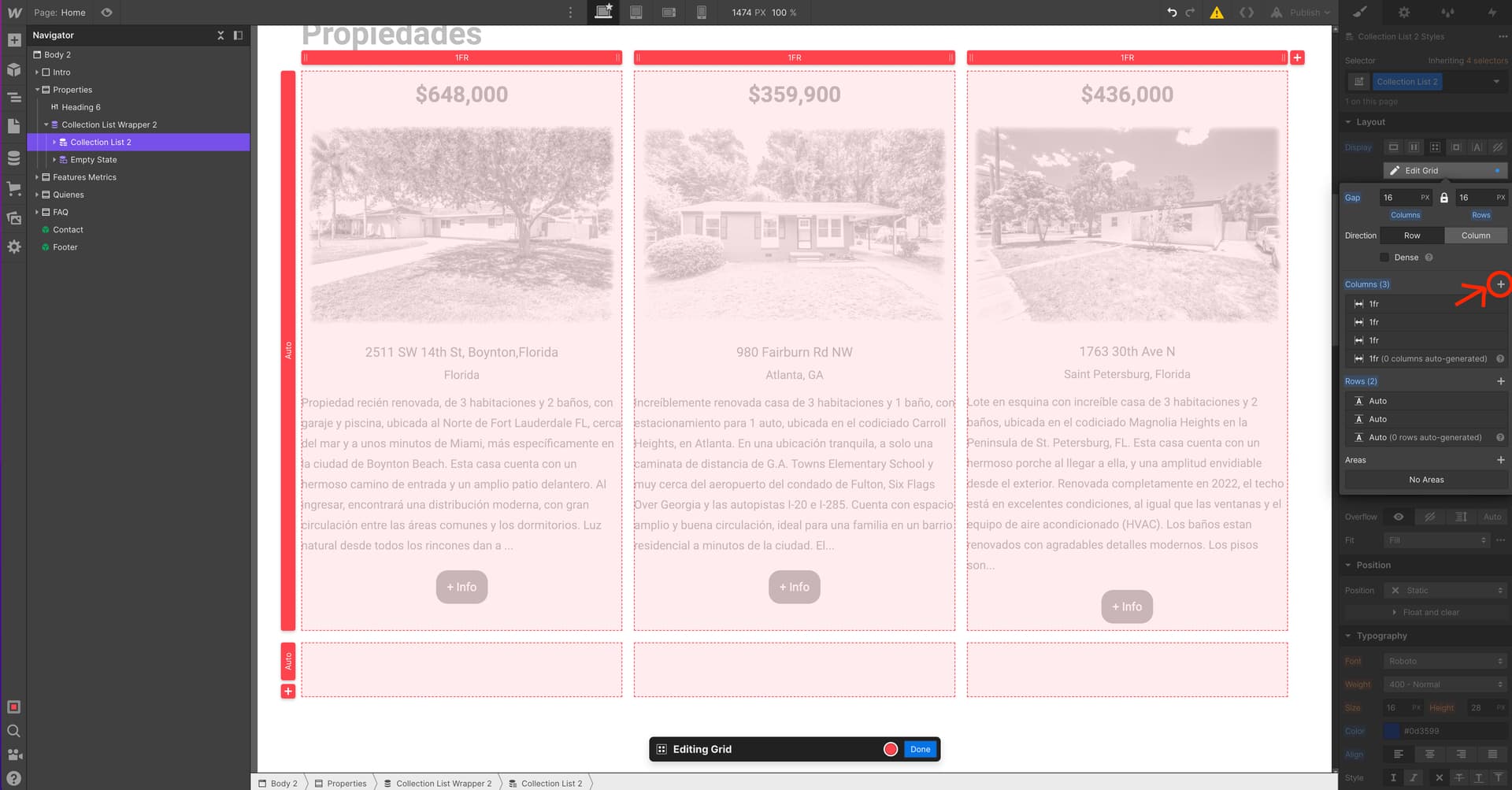
Task: Open the Assets panel icon
Action: (x=13, y=218)
